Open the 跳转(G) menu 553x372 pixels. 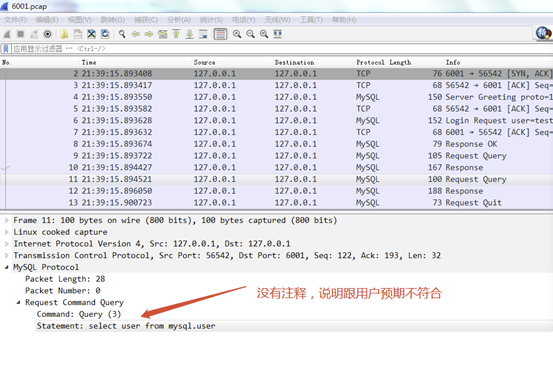(113, 20)
